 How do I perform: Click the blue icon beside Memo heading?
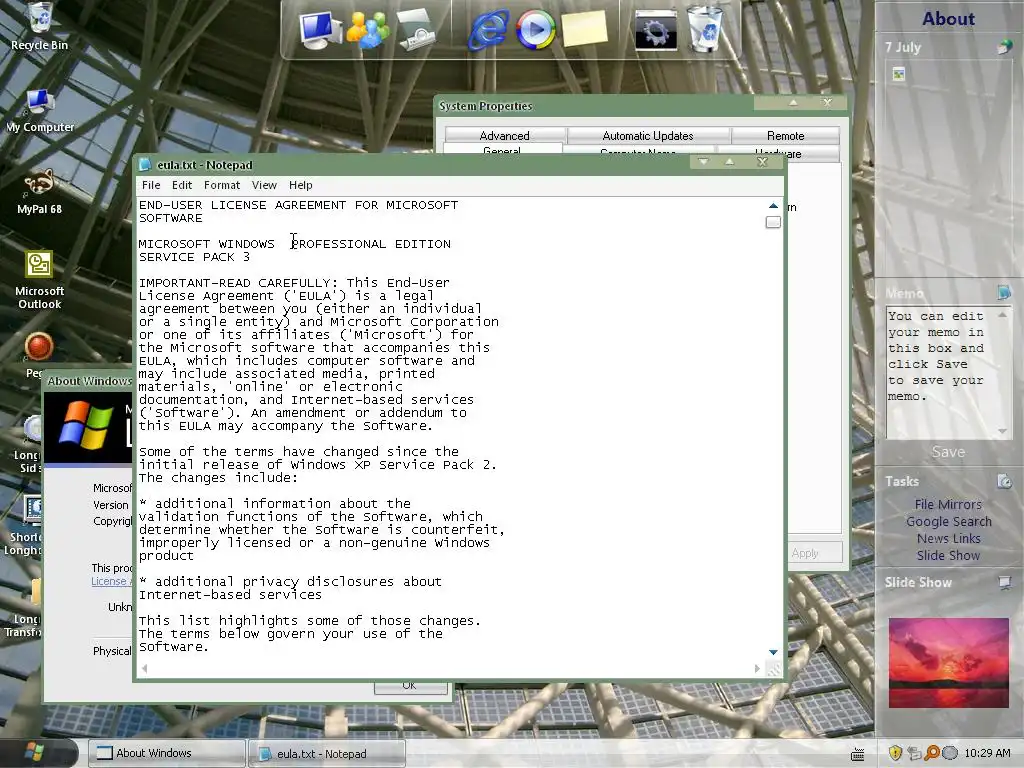tap(1004, 292)
